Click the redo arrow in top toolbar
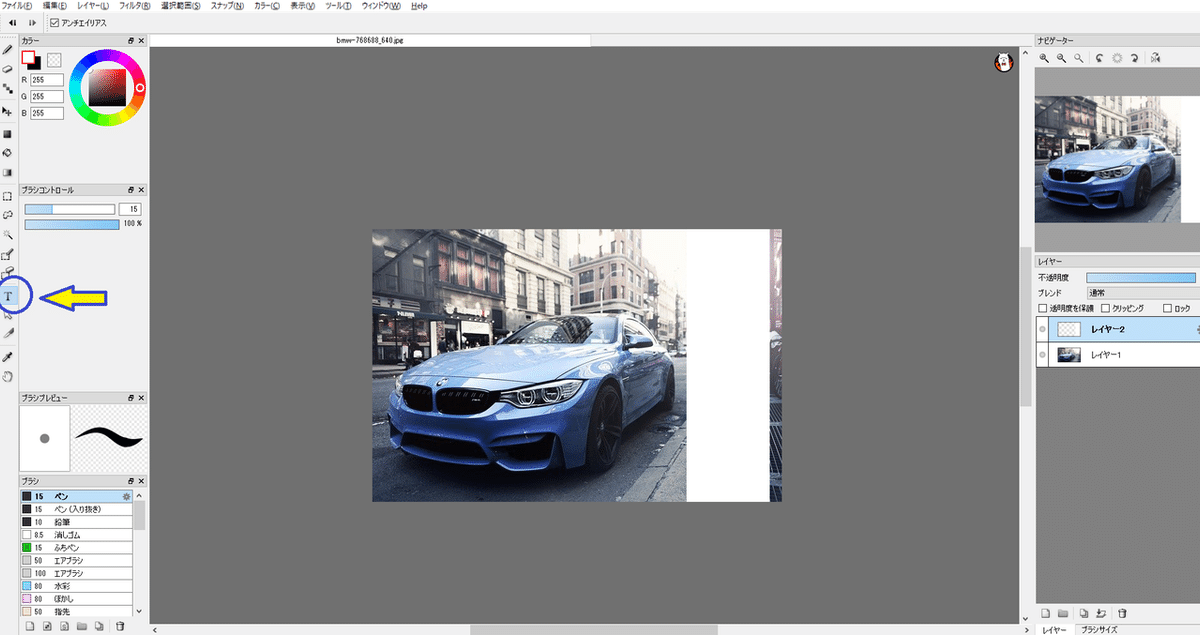 [x=32, y=23]
